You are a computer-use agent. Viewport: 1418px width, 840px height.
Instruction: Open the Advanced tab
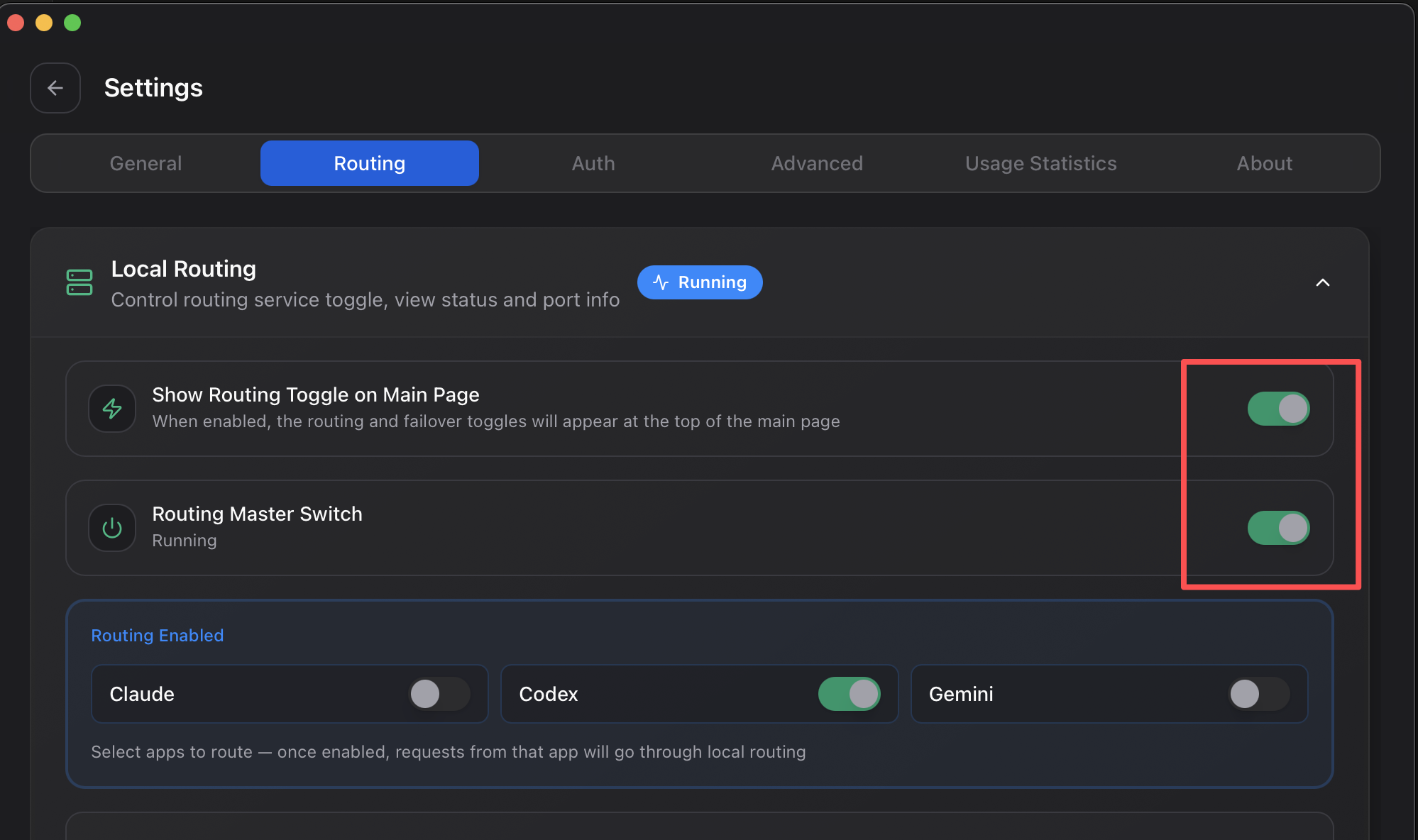click(x=817, y=163)
